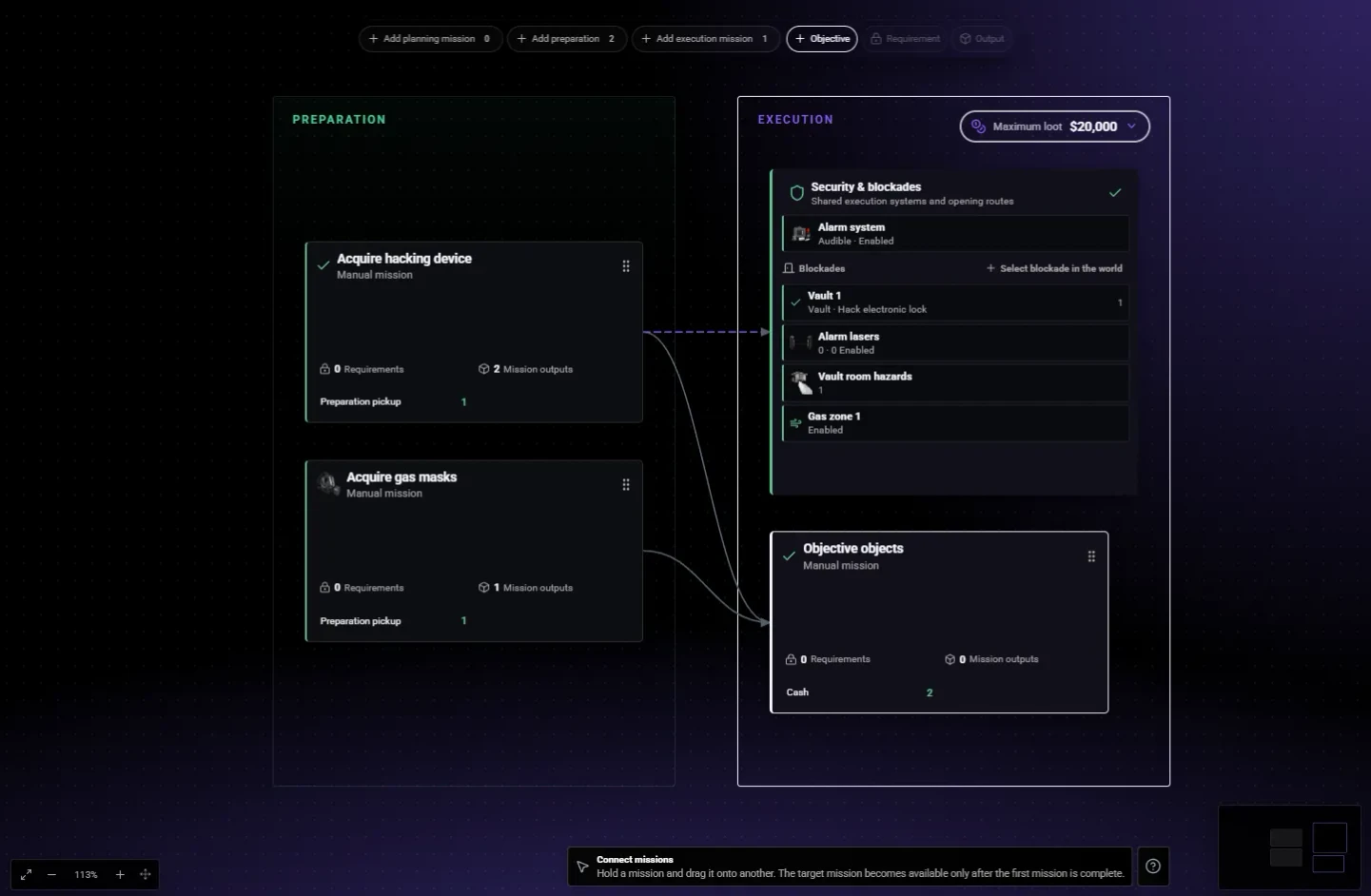Viewport: 1371px width, 896px height.
Task: Click the shield icon of Security & blockades
Action: [x=797, y=193]
